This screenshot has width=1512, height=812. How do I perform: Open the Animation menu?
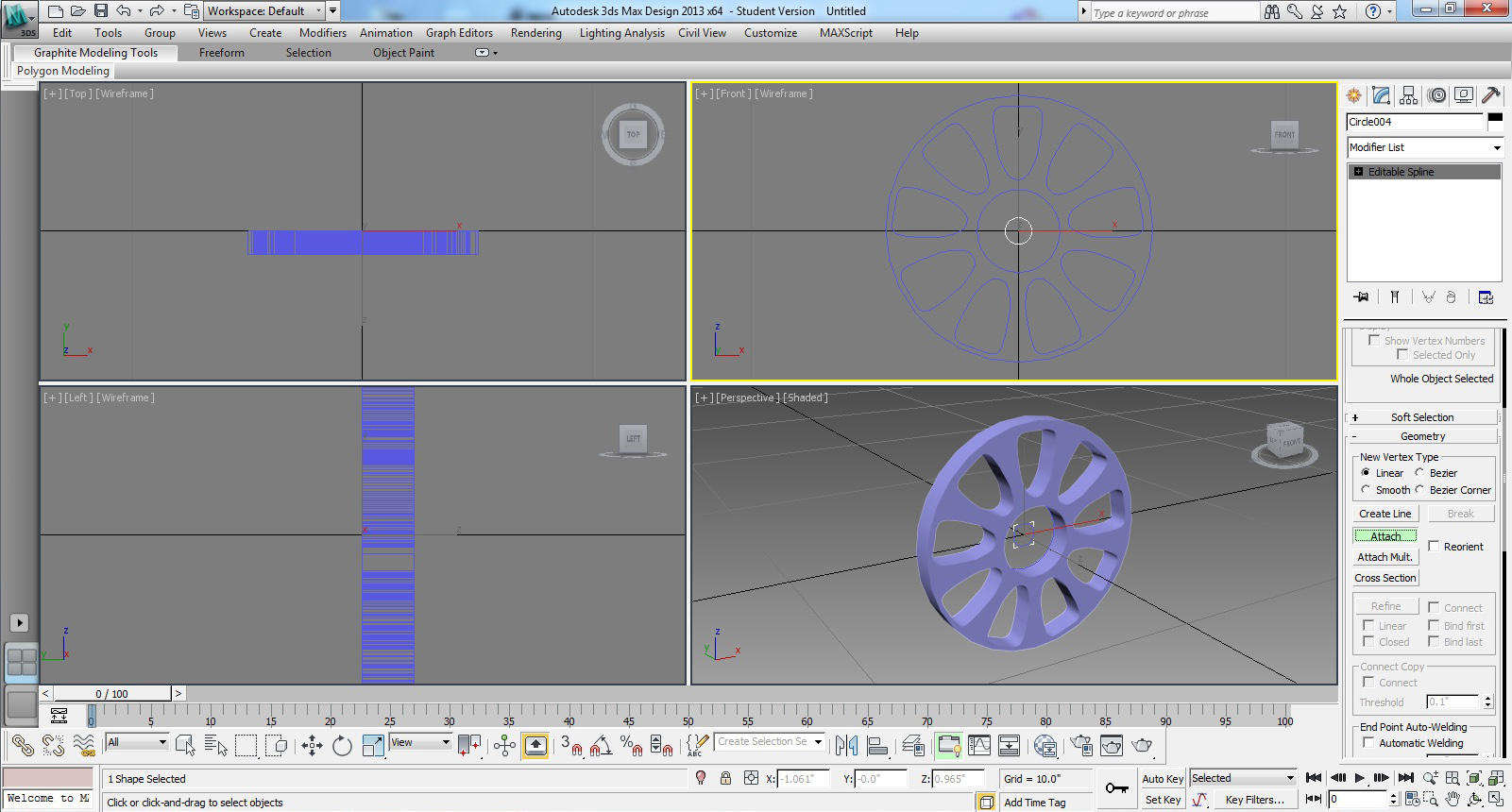(385, 33)
